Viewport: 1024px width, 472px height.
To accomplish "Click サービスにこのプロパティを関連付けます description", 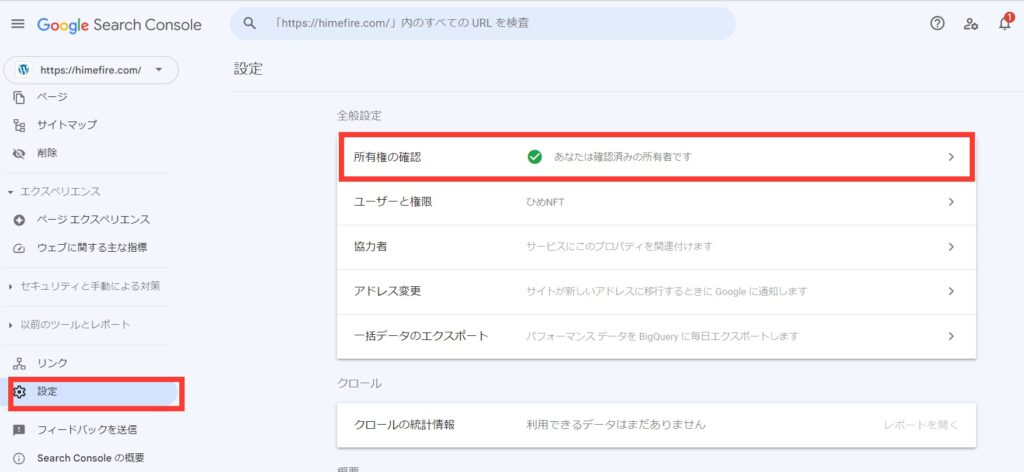I will pyautogui.click(x=619, y=247).
